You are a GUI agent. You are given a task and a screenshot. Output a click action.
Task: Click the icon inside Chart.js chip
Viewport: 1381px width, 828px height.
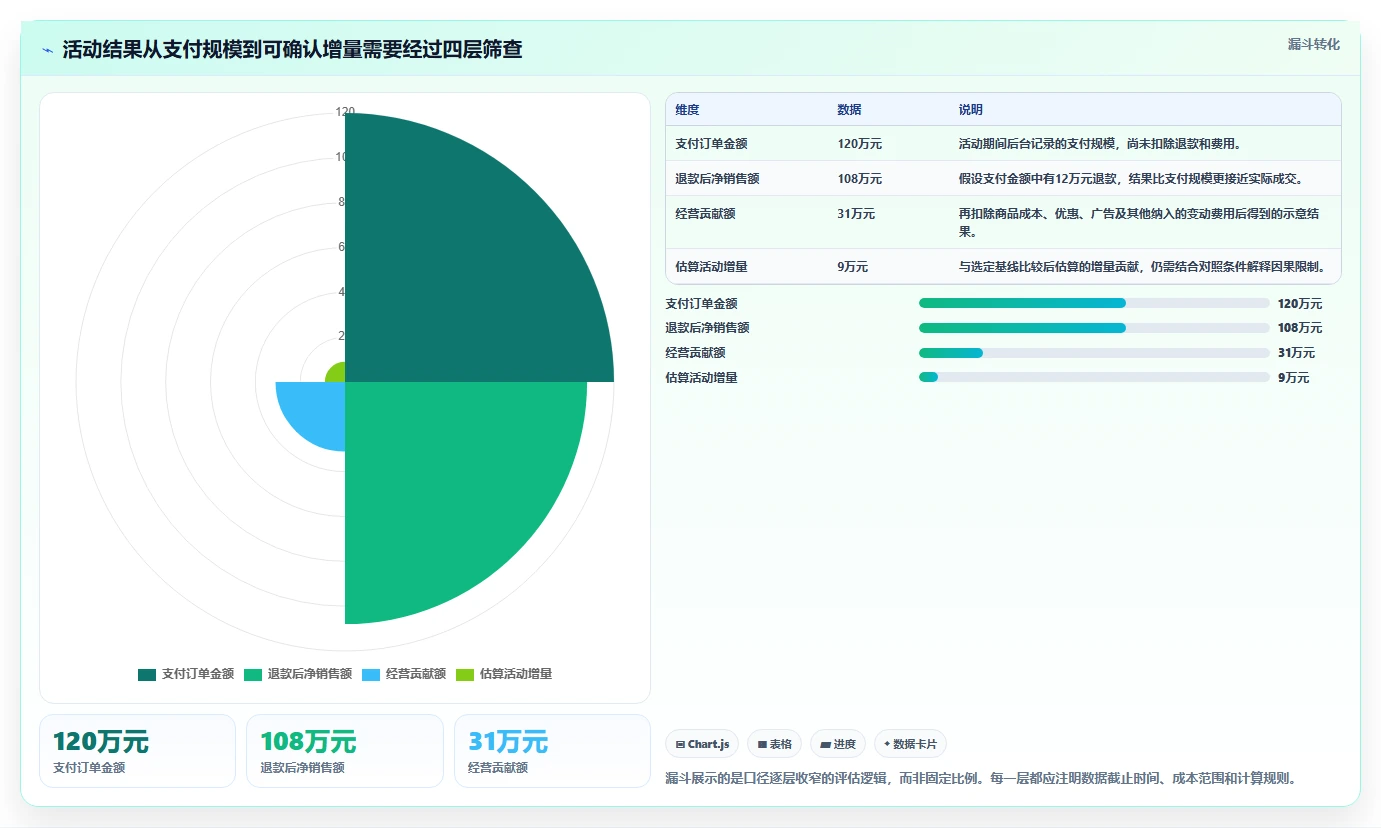click(680, 744)
